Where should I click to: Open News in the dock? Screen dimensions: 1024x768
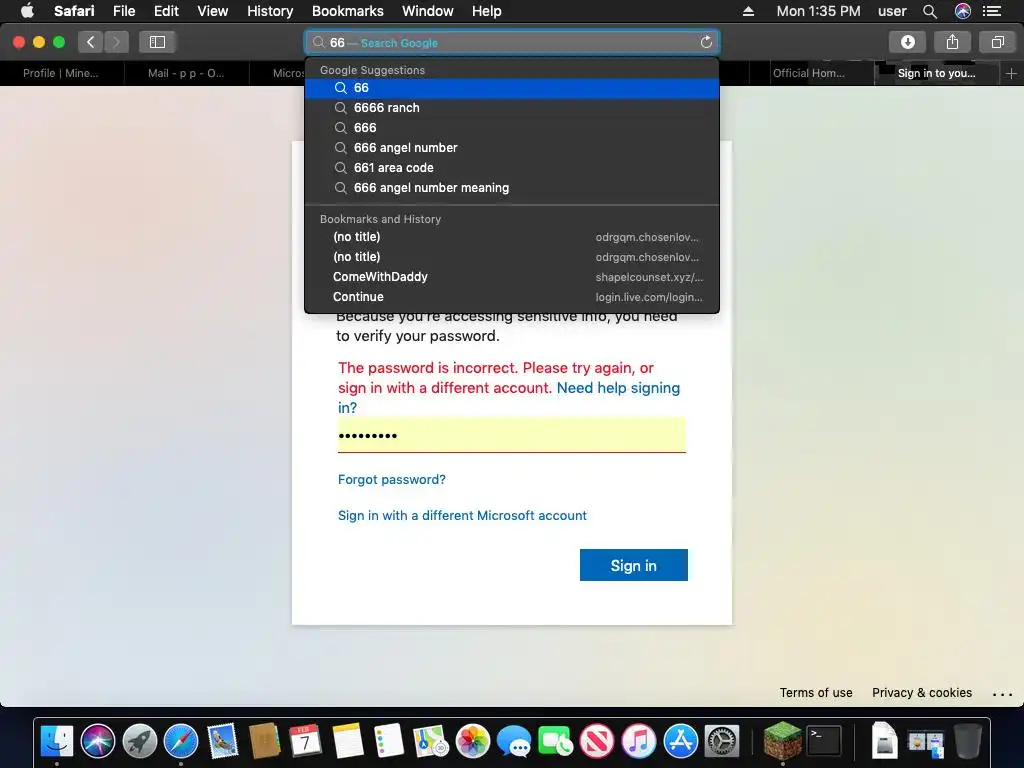click(597, 741)
